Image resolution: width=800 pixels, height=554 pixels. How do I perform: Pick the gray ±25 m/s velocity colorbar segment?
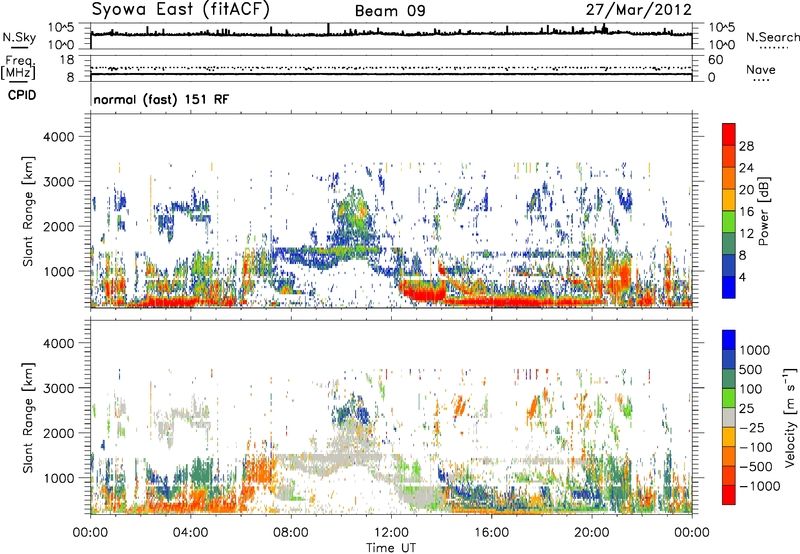tap(729, 417)
